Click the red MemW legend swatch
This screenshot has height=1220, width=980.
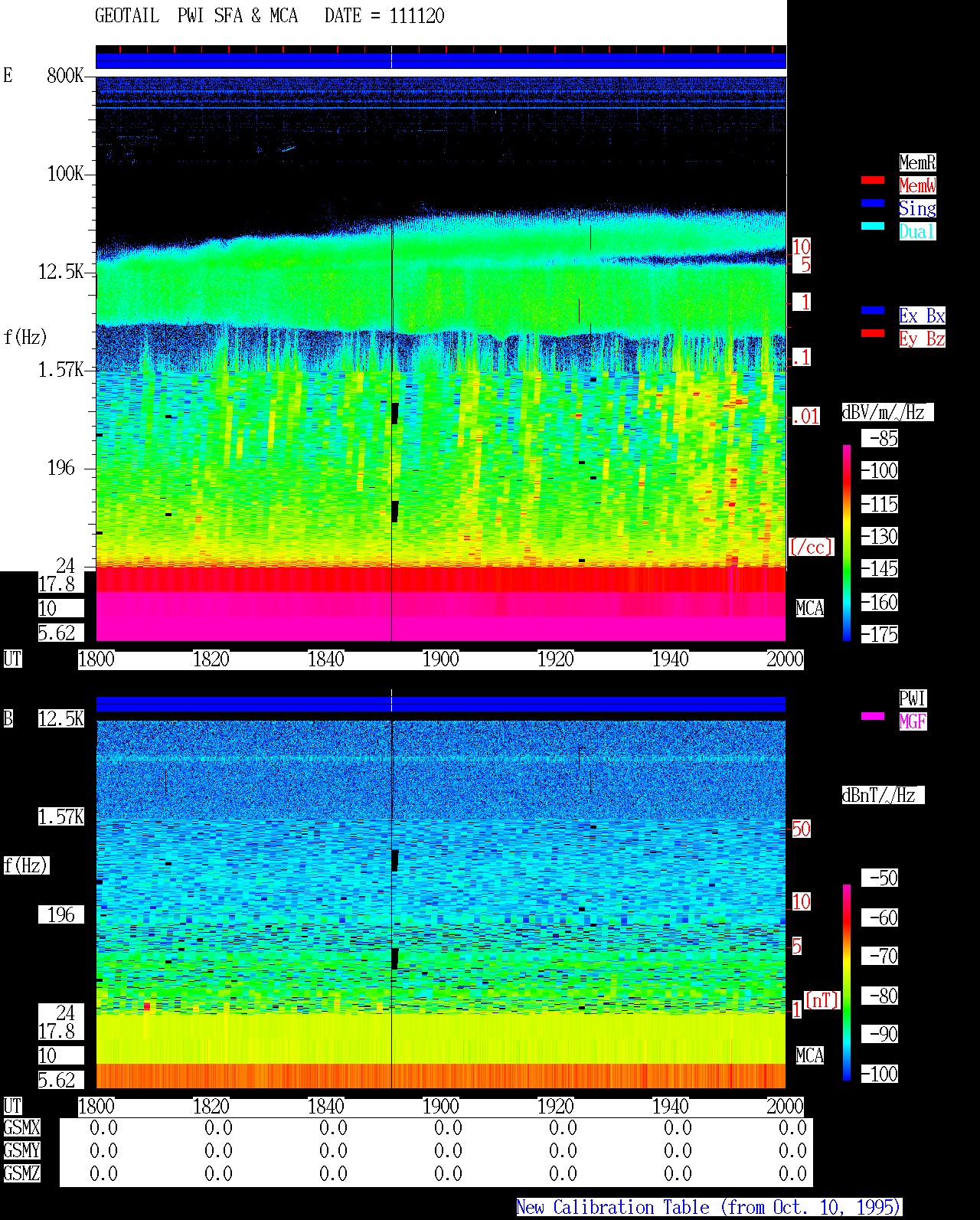coord(873,180)
